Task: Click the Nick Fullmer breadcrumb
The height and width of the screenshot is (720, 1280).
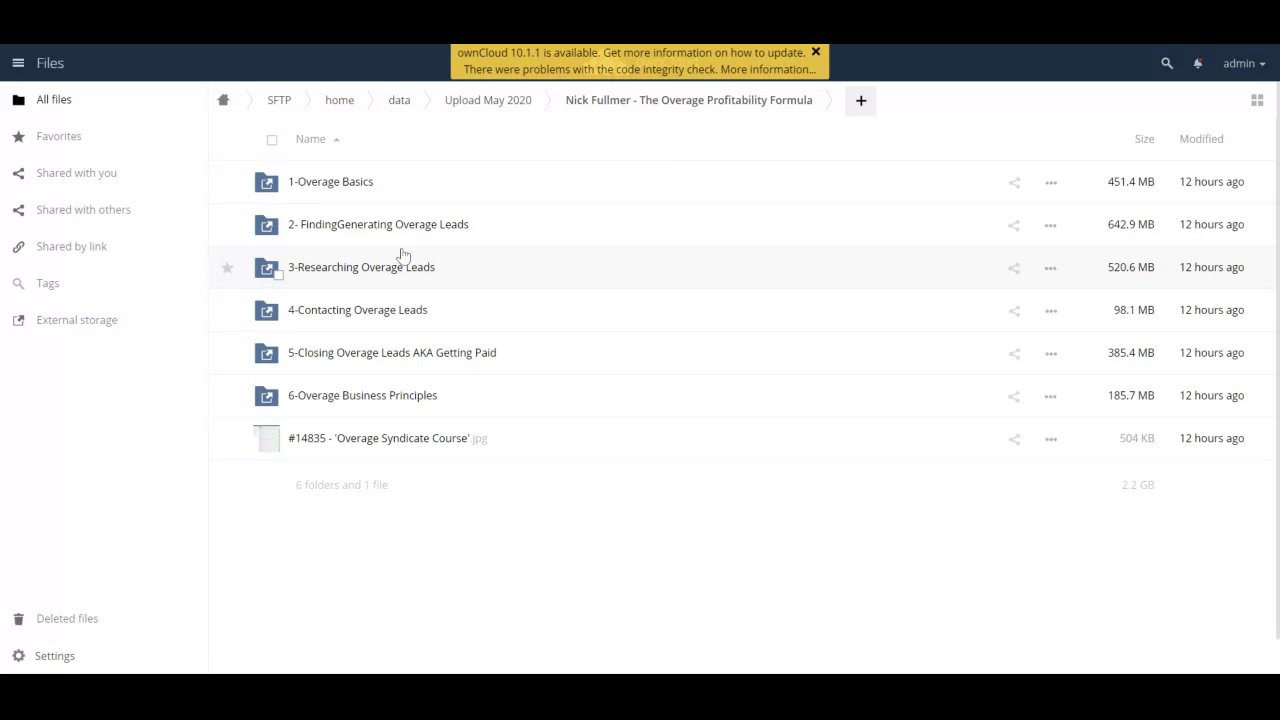Action: (688, 100)
